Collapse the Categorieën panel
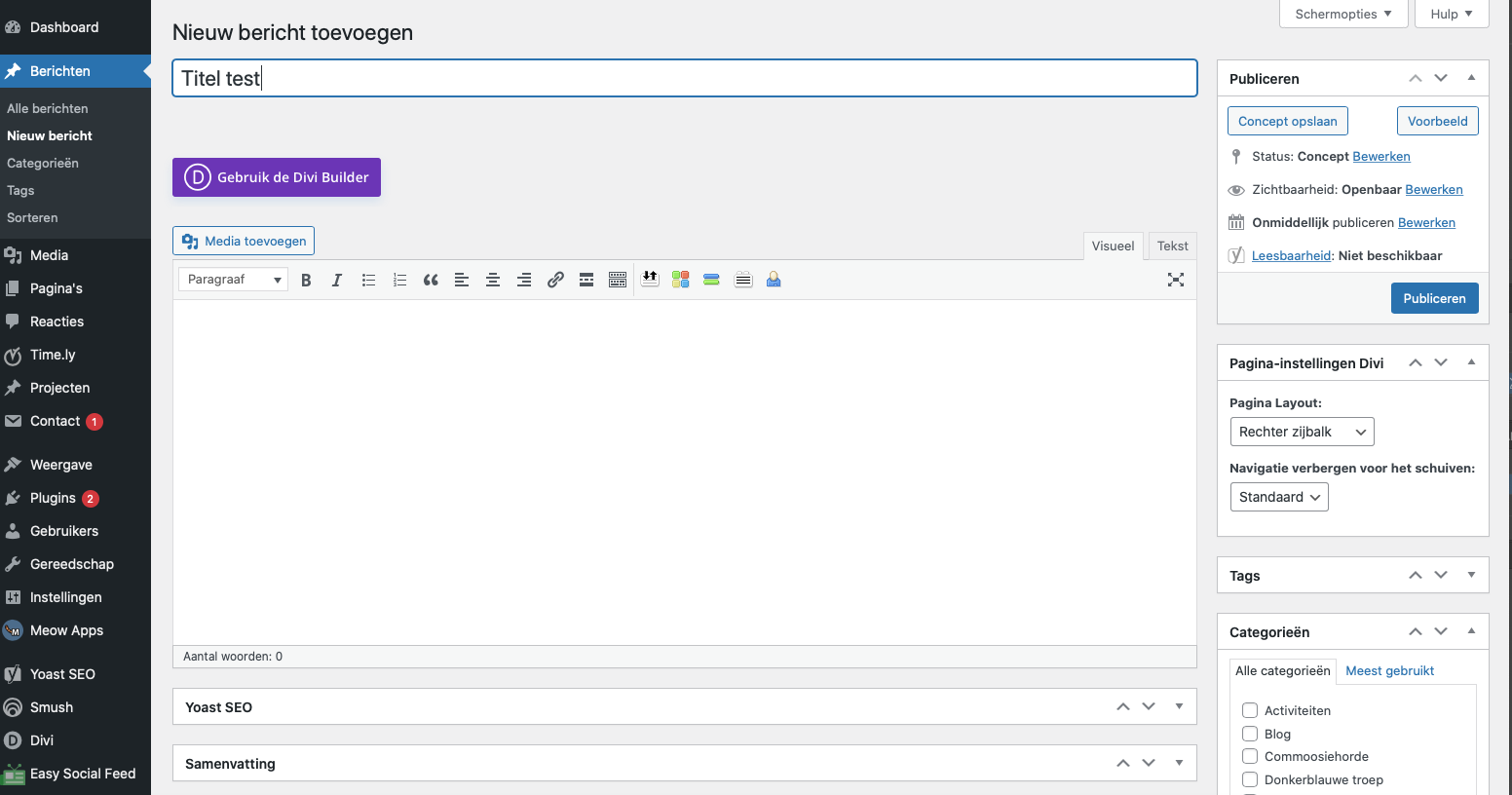 coord(1471,631)
